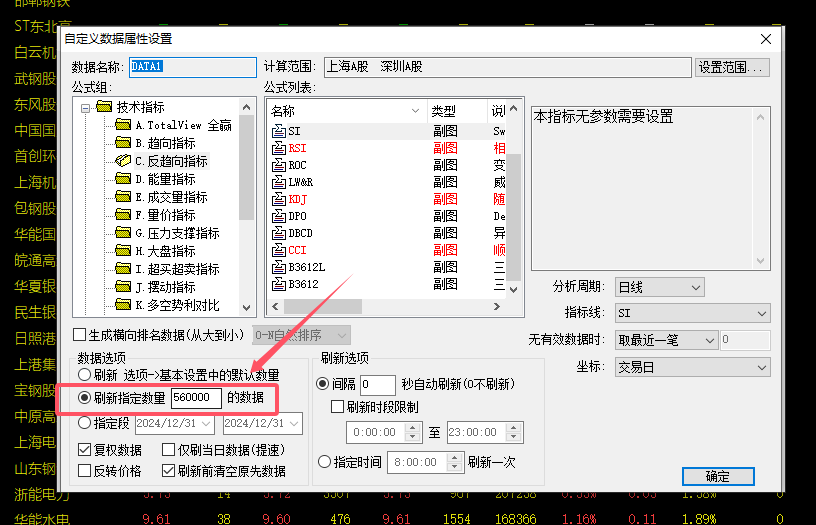Viewport: 816px width, 525px height.
Task: Click formula list vertical scrollbar thumb
Action: 513,217
